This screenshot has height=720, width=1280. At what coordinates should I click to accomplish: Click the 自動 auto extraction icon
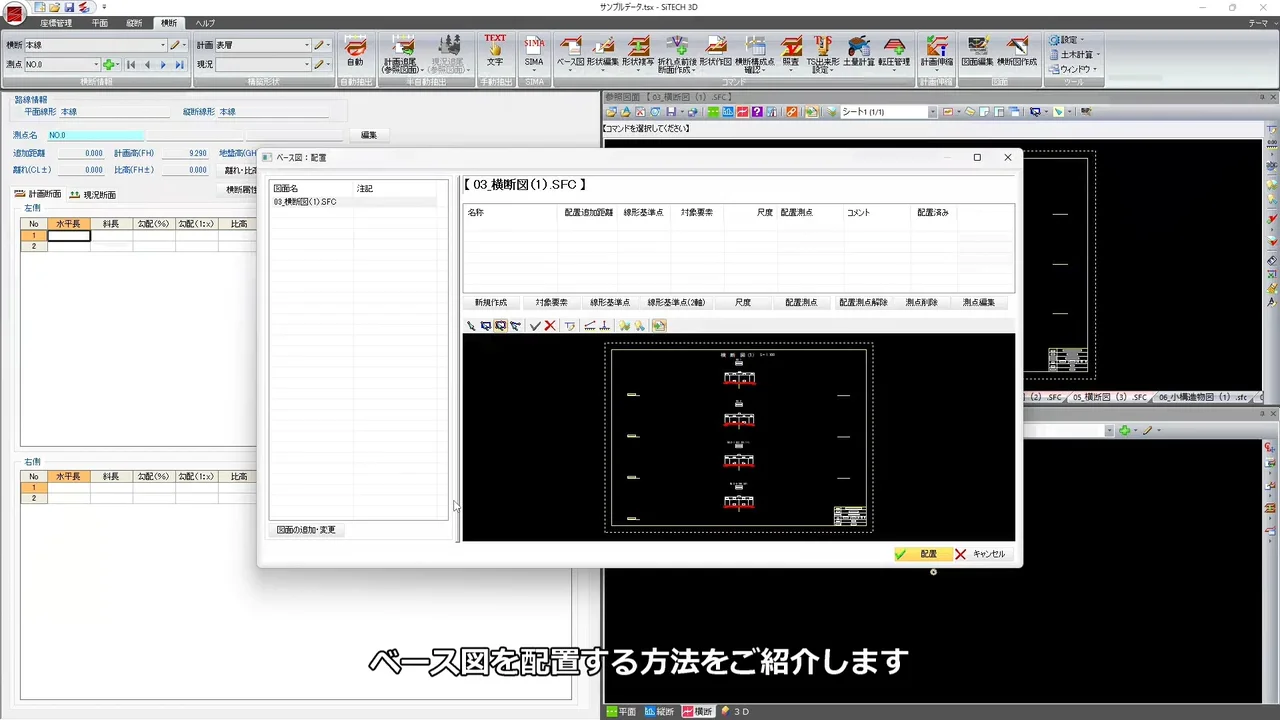click(x=355, y=51)
